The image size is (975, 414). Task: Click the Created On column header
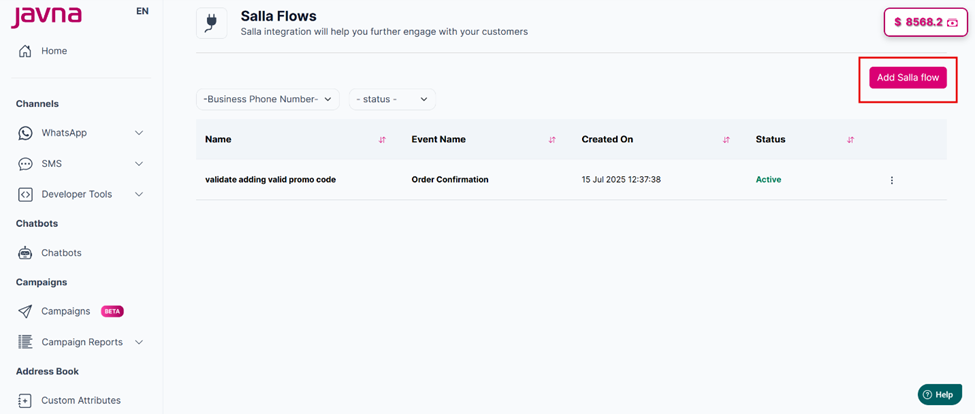click(x=608, y=139)
